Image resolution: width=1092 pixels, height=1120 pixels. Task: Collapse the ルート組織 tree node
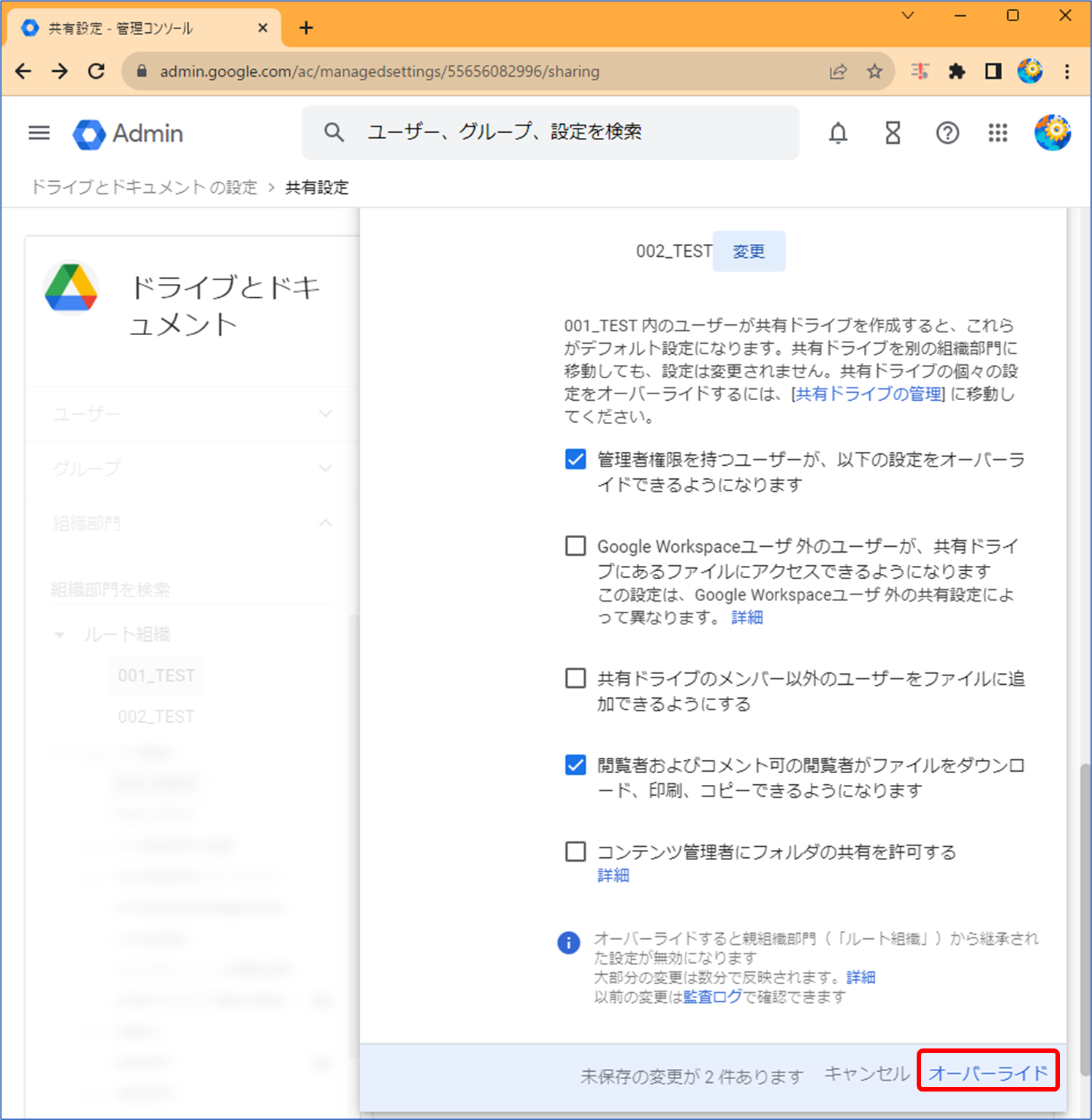(59, 634)
